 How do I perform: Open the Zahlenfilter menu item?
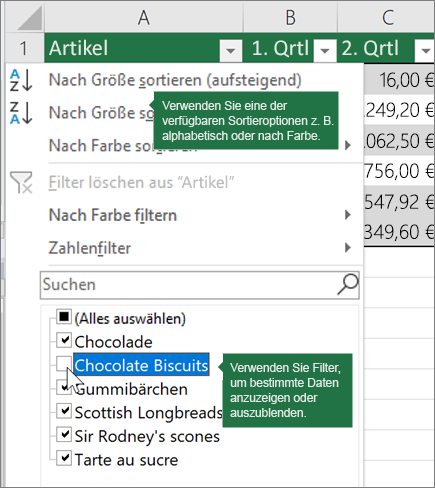(90, 248)
